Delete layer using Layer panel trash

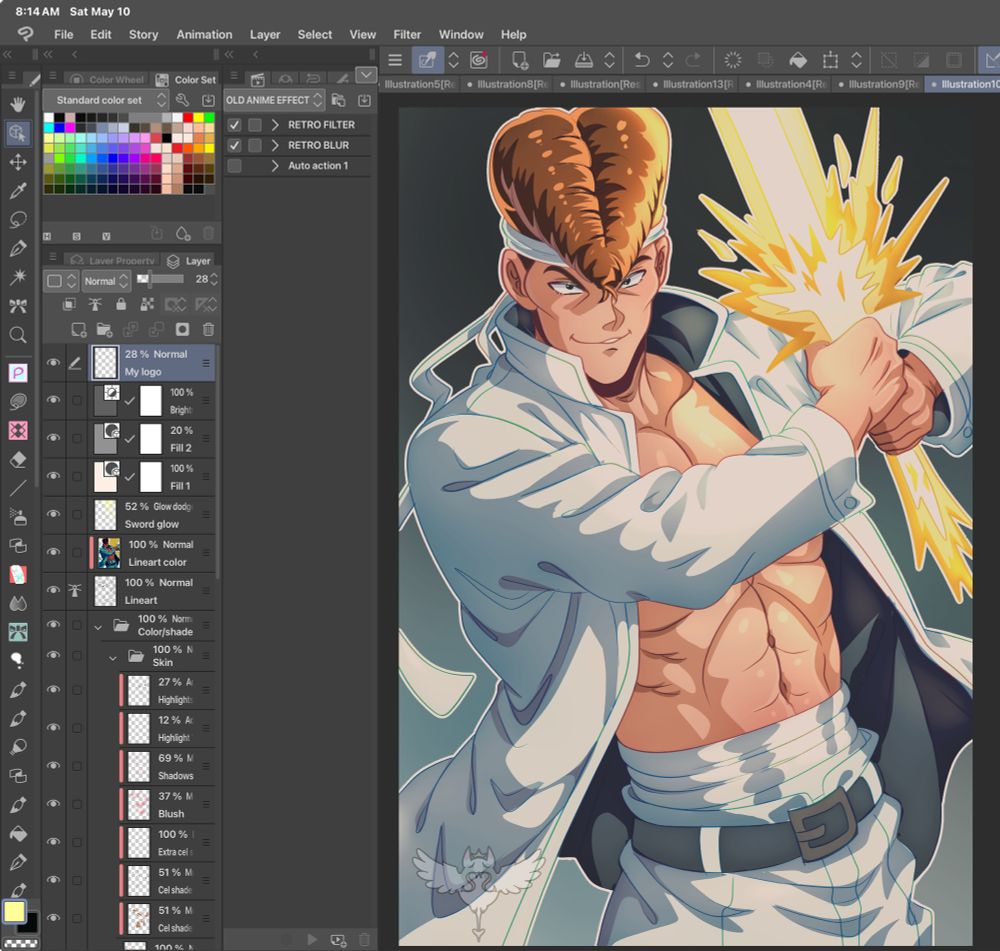209,329
